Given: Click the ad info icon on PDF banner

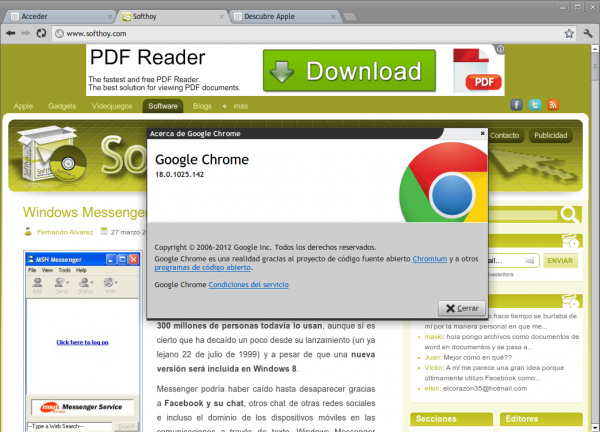Looking at the screenshot, I should click(500, 49).
